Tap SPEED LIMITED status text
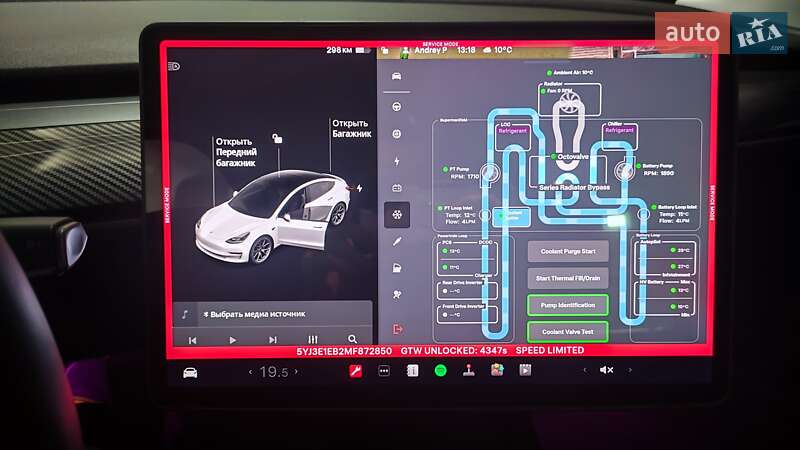 pos(549,351)
